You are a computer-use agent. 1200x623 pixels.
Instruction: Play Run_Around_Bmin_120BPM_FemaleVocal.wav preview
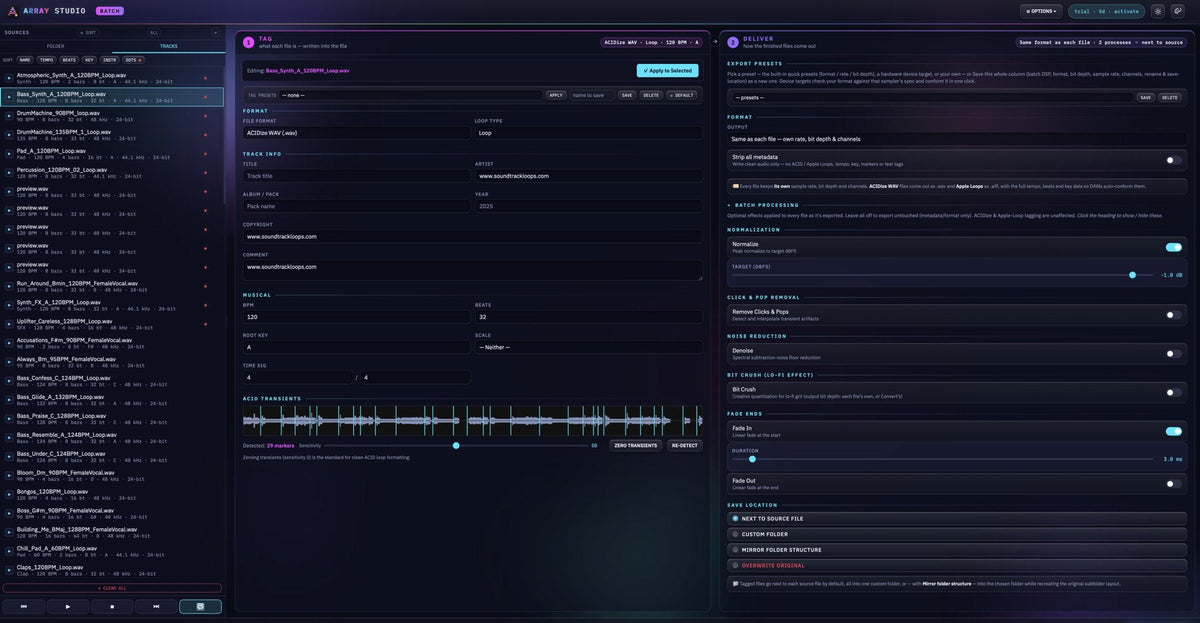[x=9, y=286]
